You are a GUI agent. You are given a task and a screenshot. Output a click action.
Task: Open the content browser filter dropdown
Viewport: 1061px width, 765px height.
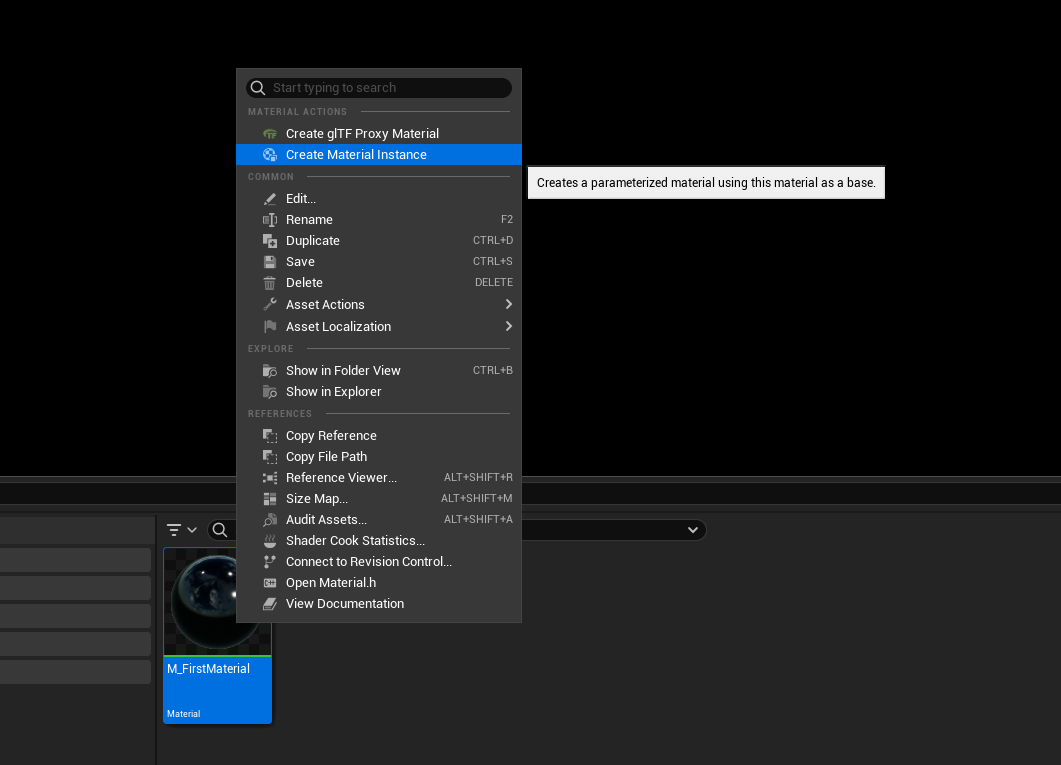pos(182,530)
